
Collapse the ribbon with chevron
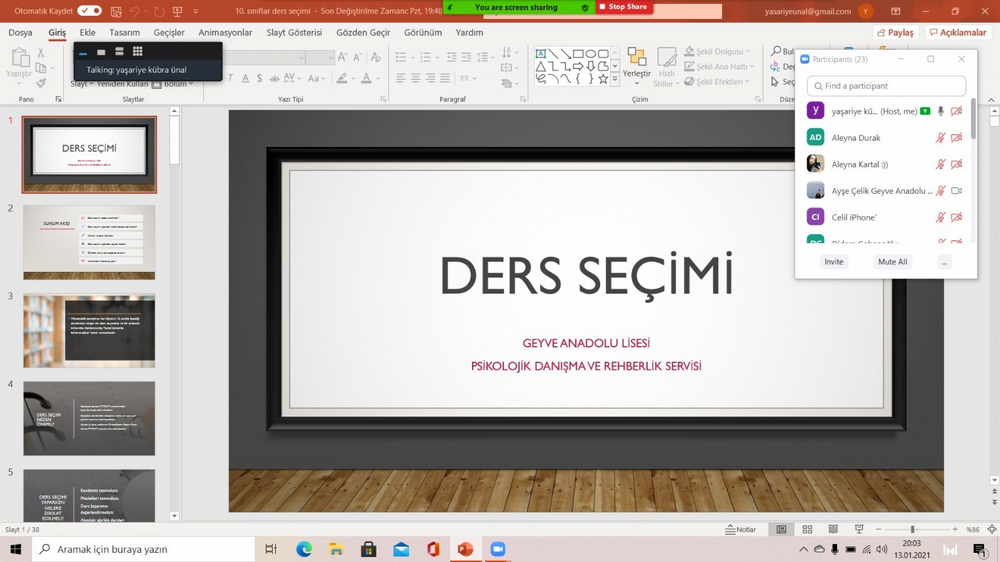coord(991,100)
